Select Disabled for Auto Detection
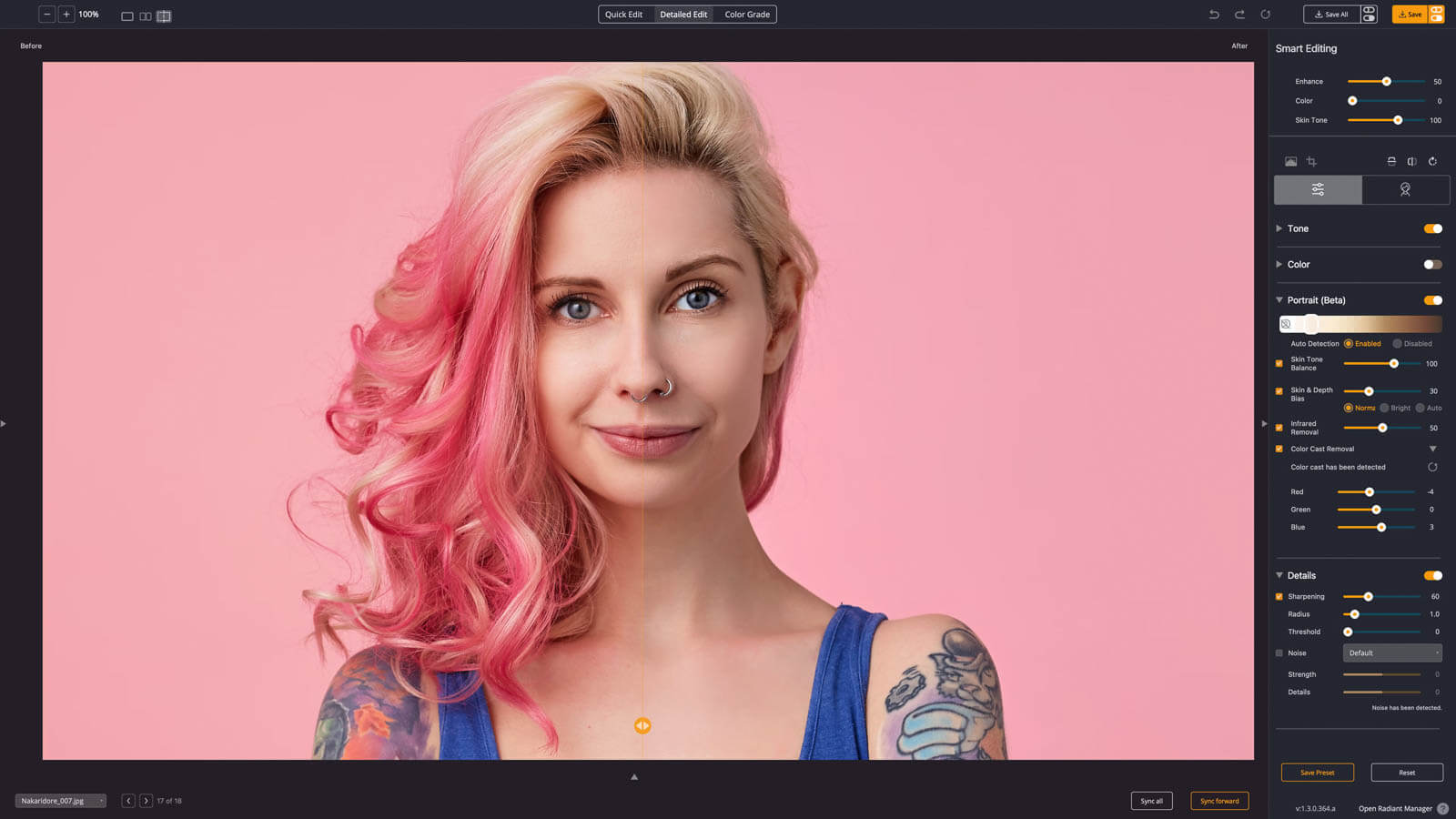The height and width of the screenshot is (819, 1456). click(x=1398, y=344)
